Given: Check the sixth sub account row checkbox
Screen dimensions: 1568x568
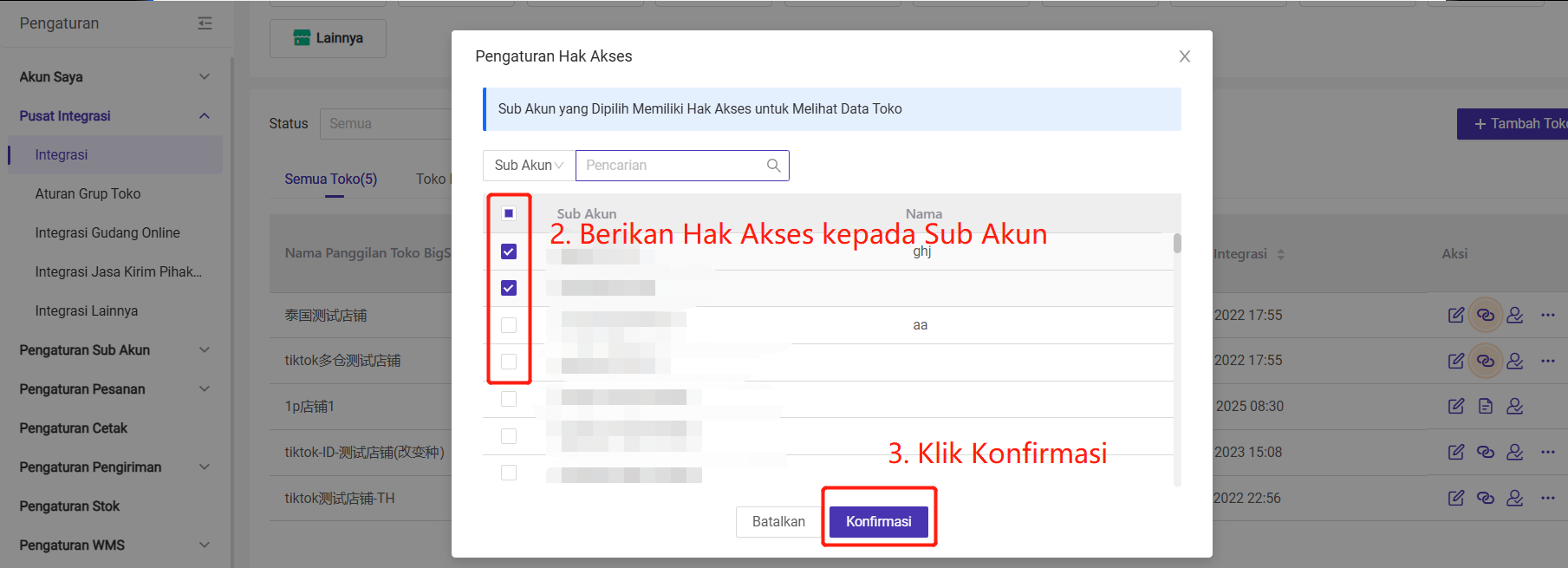Looking at the screenshot, I should [509, 436].
